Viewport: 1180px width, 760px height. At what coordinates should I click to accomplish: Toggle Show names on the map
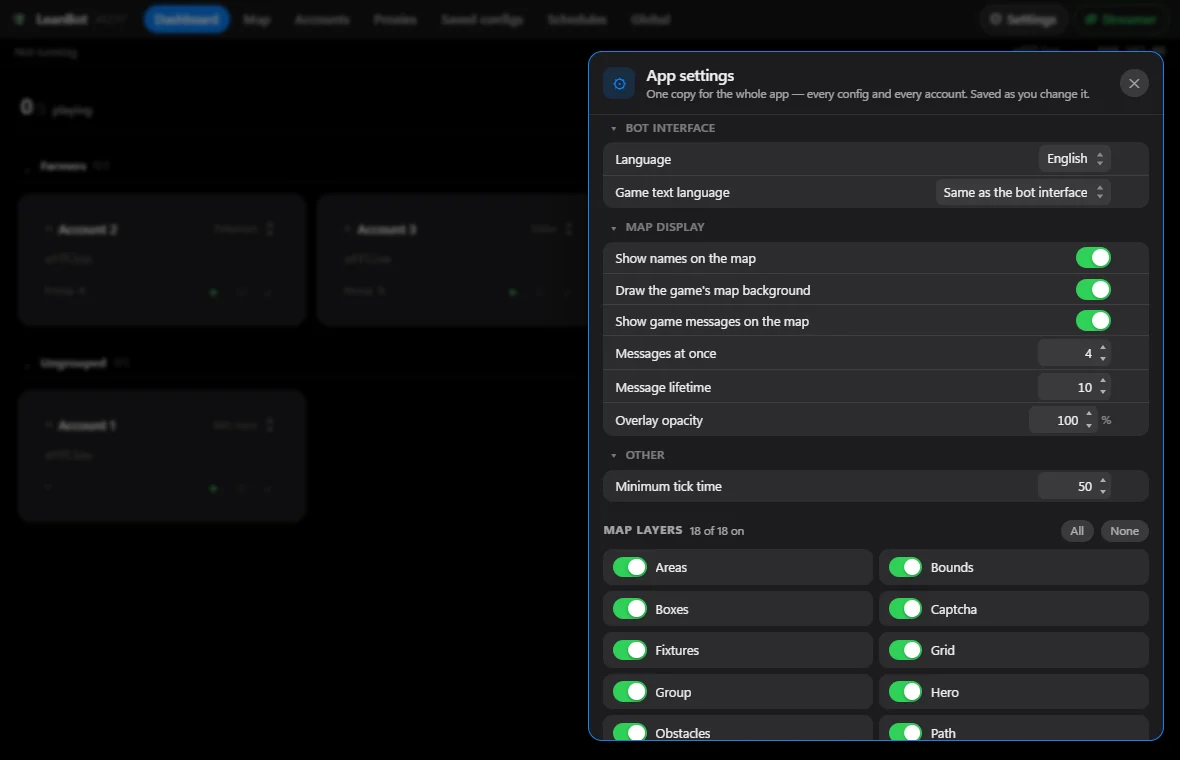(x=1093, y=258)
